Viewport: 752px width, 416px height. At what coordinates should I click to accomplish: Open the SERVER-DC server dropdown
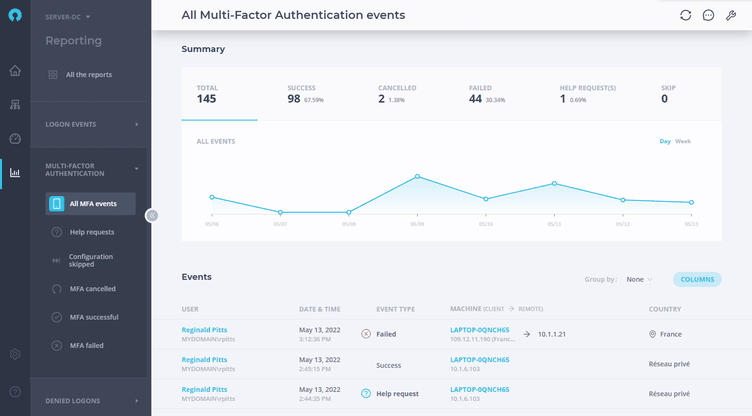(68, 17)
